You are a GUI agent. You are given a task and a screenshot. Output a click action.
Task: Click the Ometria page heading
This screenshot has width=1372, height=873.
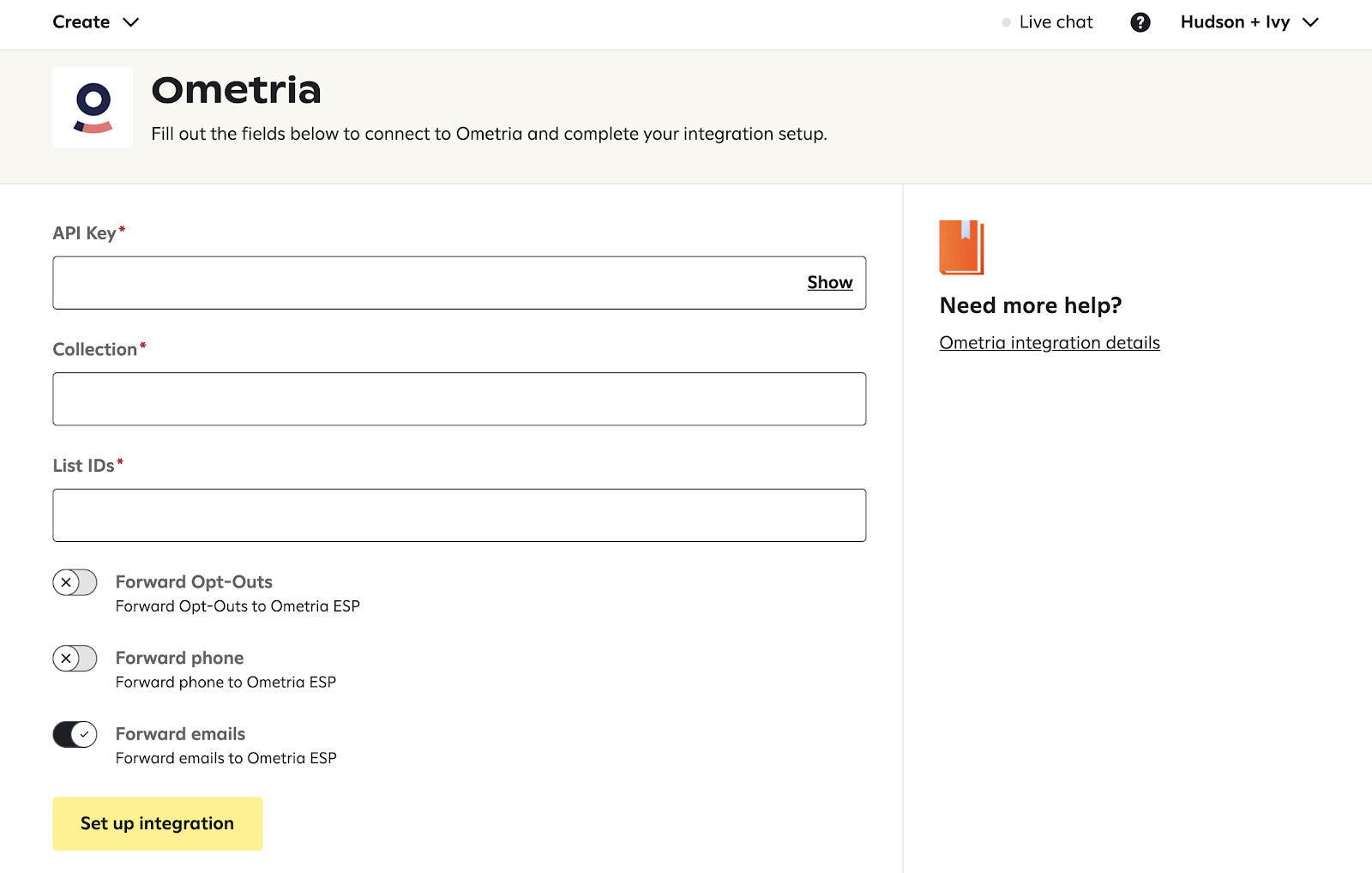(x=236, y=90)
